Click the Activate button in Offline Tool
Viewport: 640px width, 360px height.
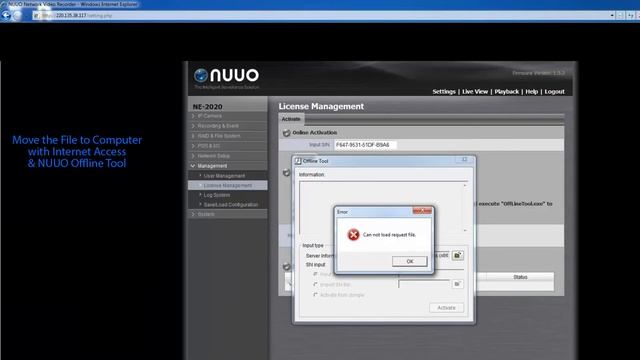coord(446,308)
